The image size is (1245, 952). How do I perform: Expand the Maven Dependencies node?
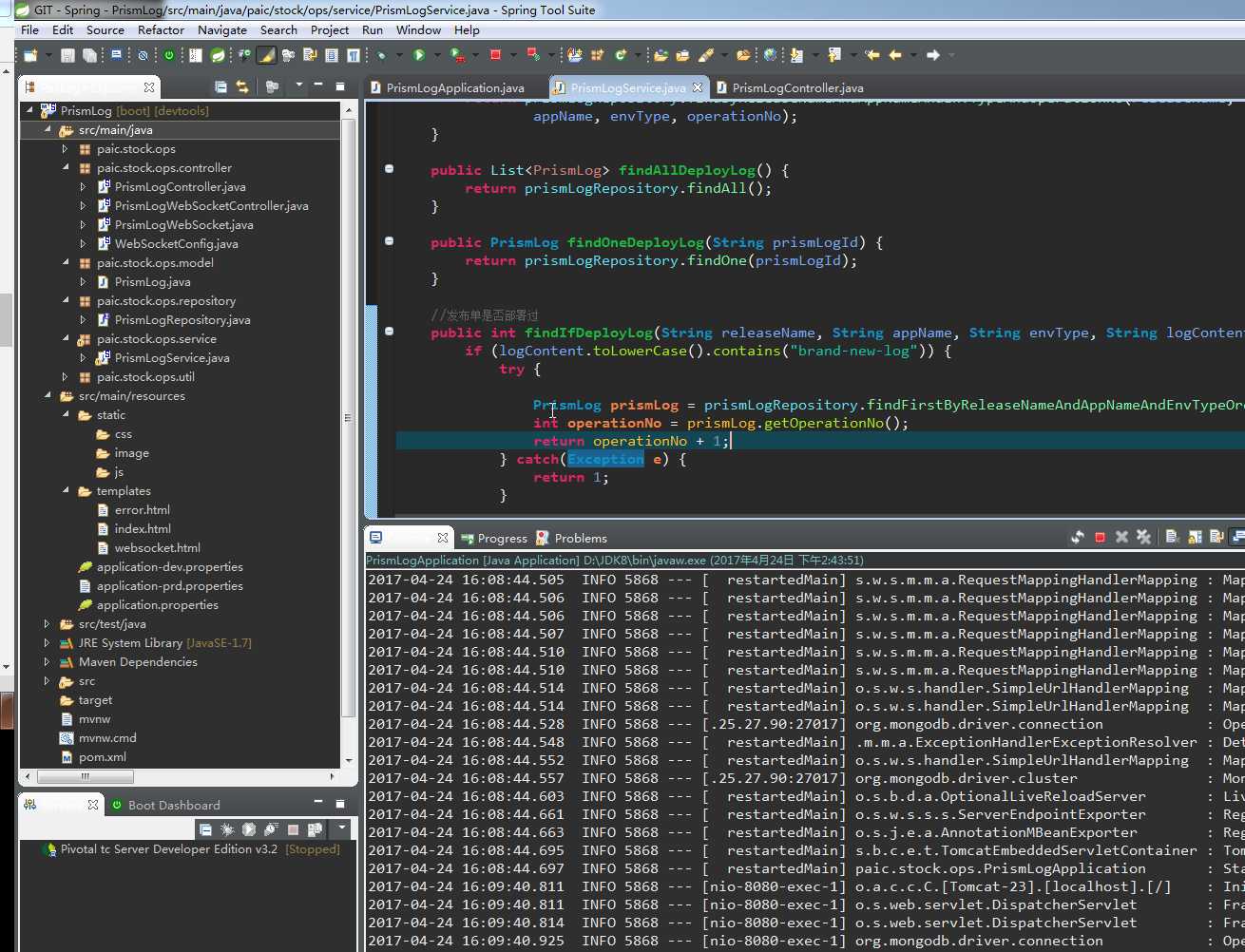tap(48, 661)
